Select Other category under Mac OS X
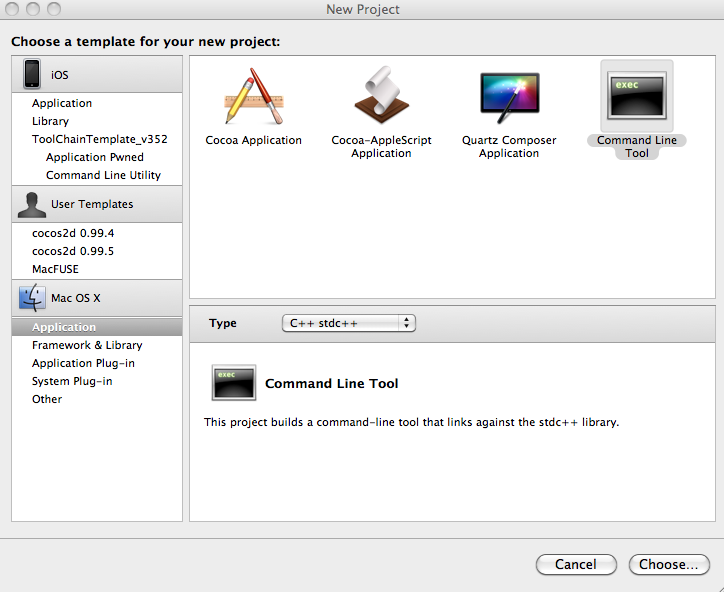724x592 pixels. point(47,399)
